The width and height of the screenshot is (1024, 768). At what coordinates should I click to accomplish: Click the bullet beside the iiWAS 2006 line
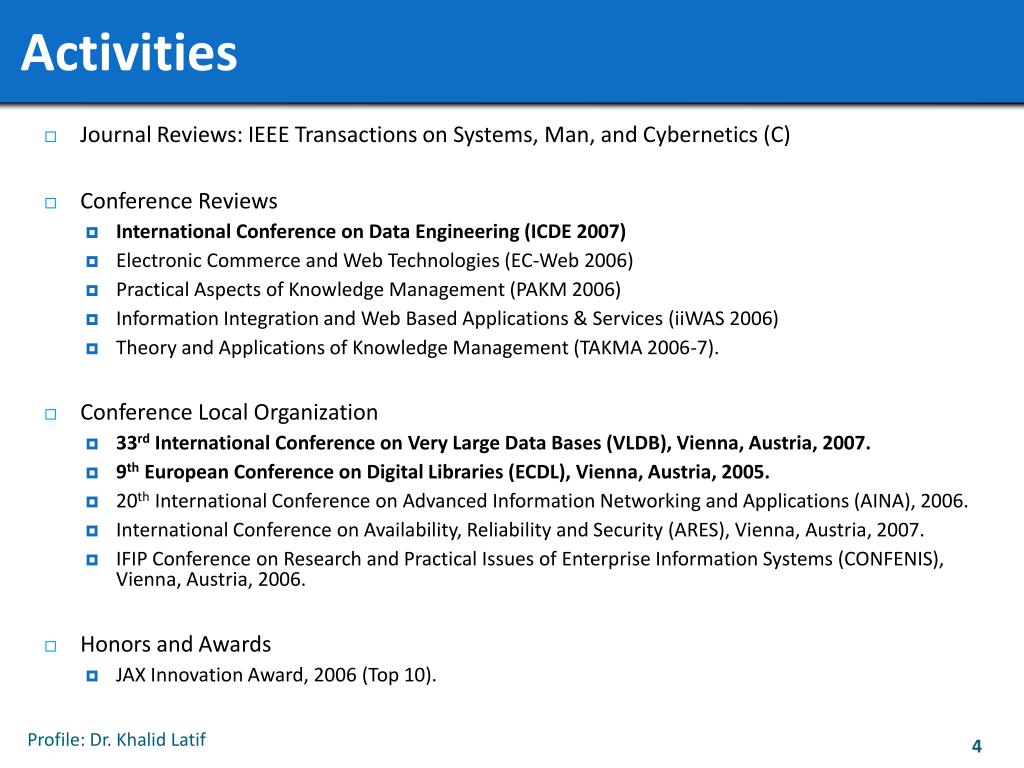(x=92, y=319)
